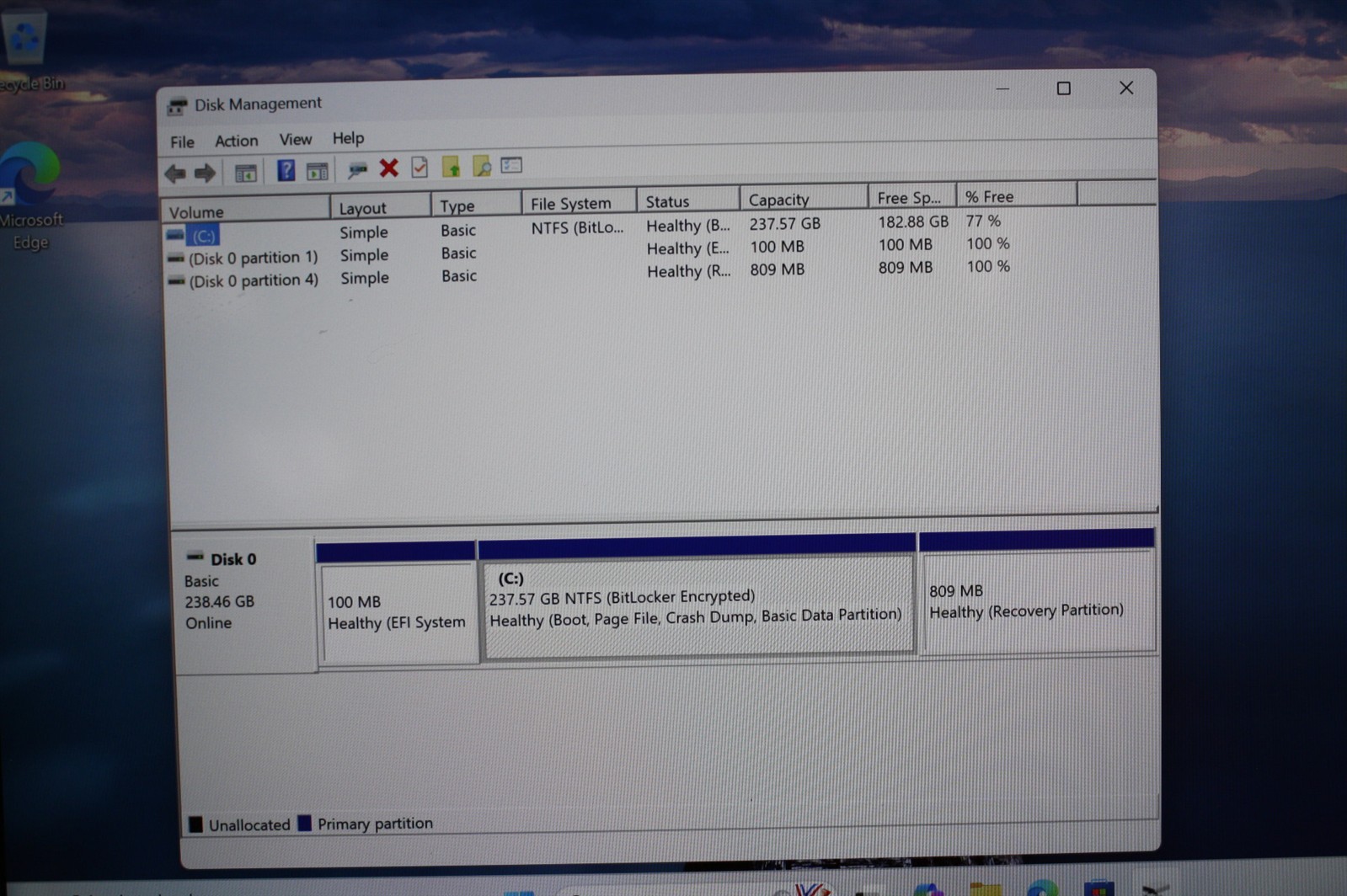Viewport: 1347px width, 896px height.
Task: Open the View menu
Action: click(295, 139)
